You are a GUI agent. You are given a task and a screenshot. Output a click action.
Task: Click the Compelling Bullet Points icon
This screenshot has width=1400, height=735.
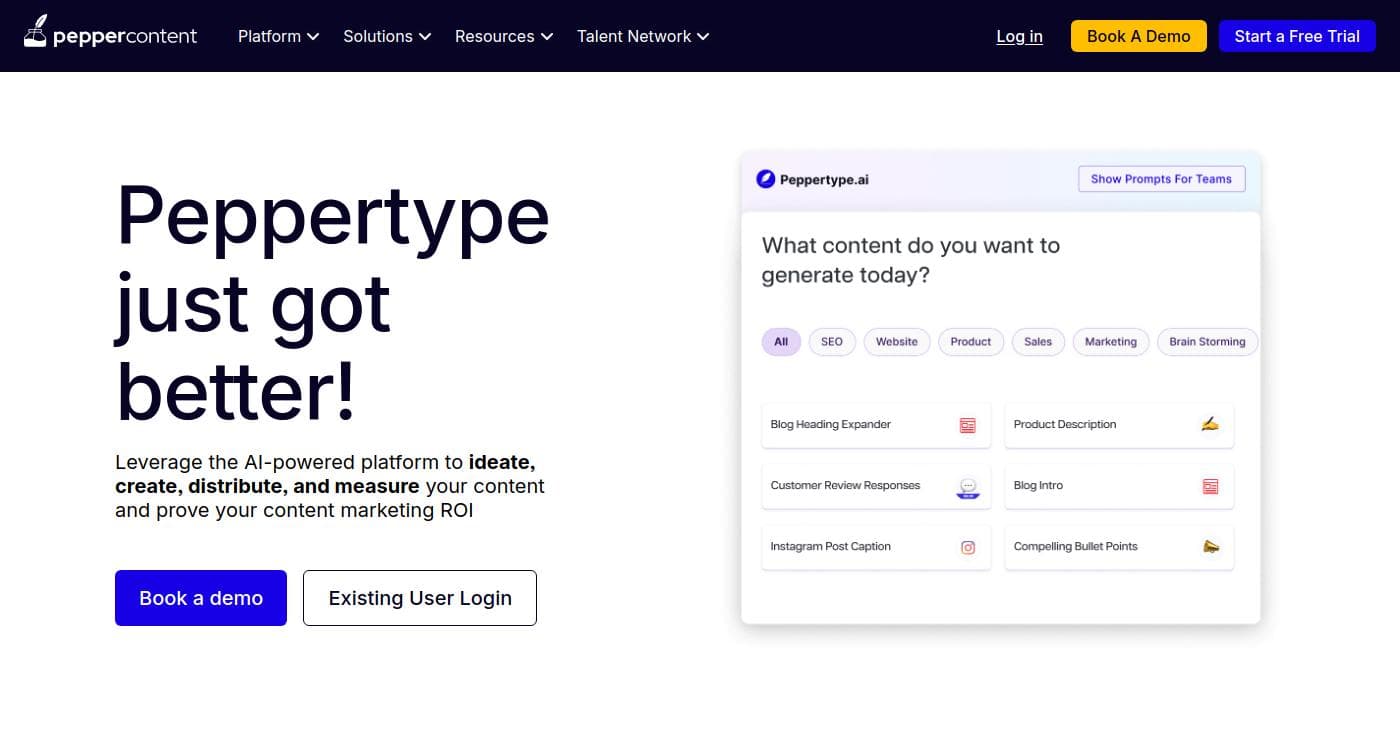click(1210, 547)
